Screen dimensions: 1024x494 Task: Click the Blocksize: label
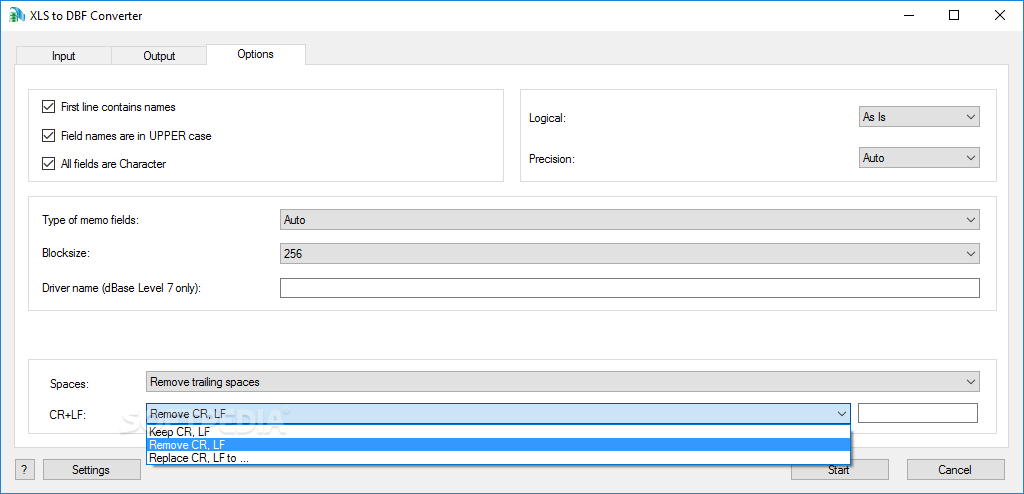click(x=65, y=254)
